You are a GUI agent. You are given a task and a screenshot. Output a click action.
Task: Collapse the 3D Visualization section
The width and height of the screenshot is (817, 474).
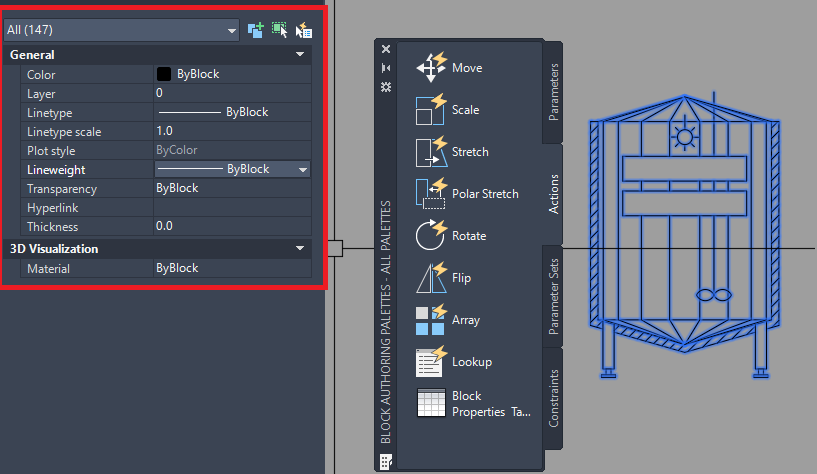(x=300, y=248)
